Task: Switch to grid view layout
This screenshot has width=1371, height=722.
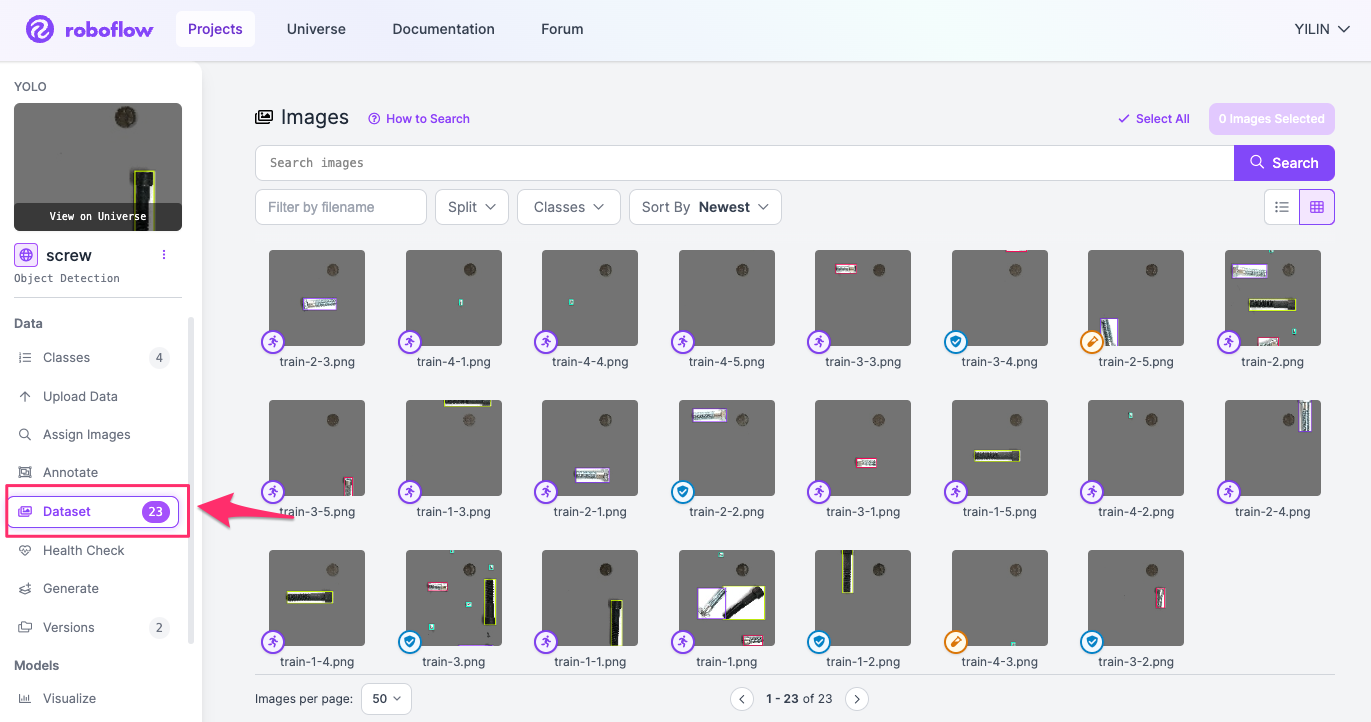Action: tap(1316, 207)
